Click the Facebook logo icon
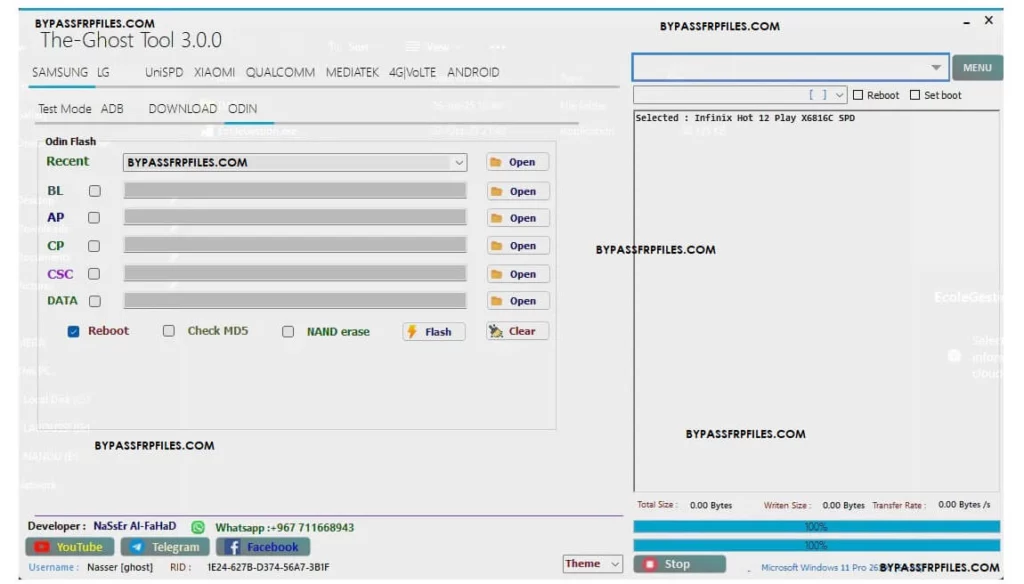The image size is (1024, 584). 232,547
